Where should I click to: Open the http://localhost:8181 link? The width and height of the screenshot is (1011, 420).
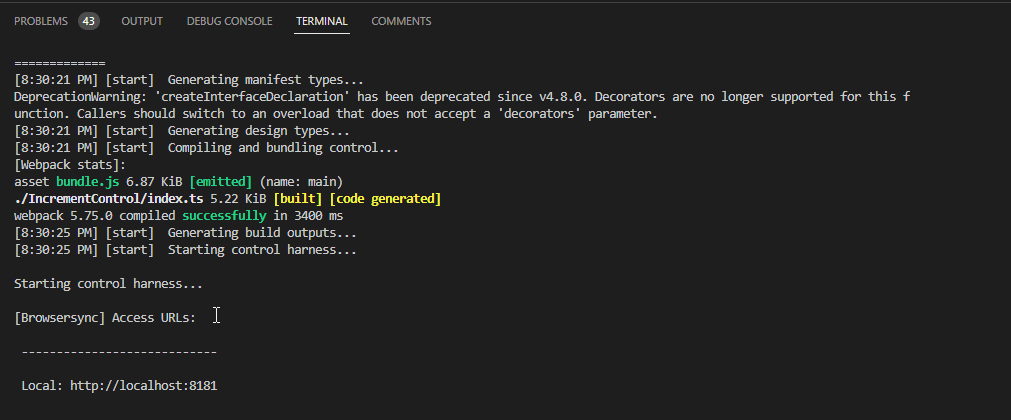(143, 385)
